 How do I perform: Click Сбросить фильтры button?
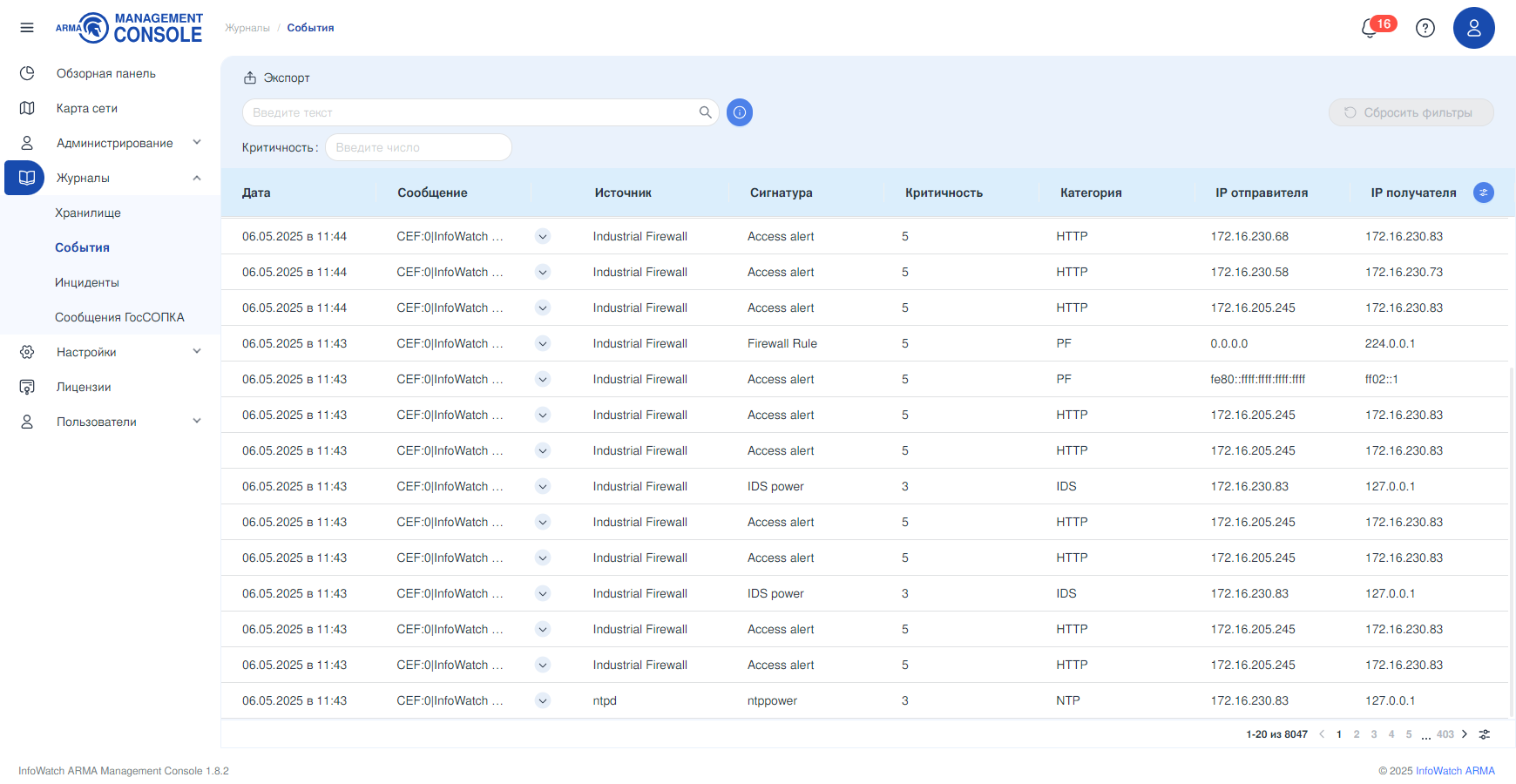pos(1411,112)
